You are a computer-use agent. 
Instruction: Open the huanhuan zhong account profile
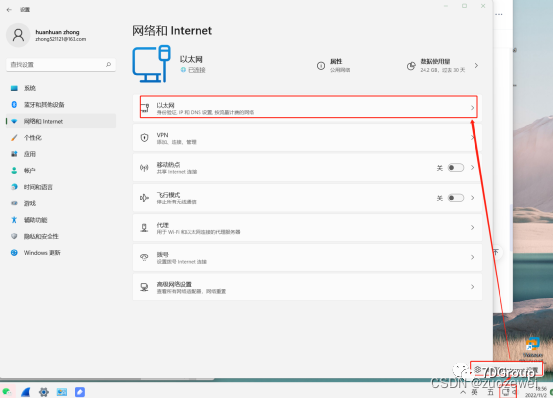46,35
